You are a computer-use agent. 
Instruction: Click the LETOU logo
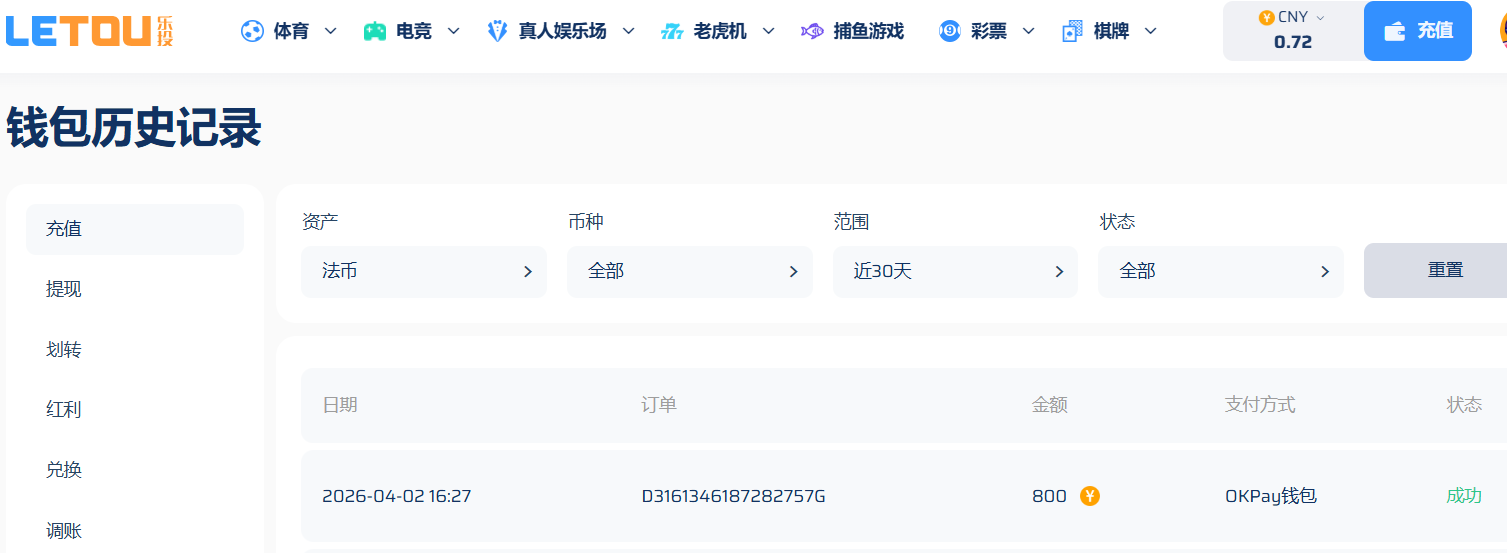(x=89, y=31)
